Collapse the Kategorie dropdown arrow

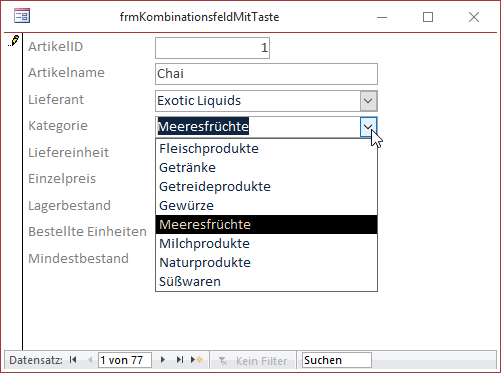pyautogui.click(x=368, y=127)
